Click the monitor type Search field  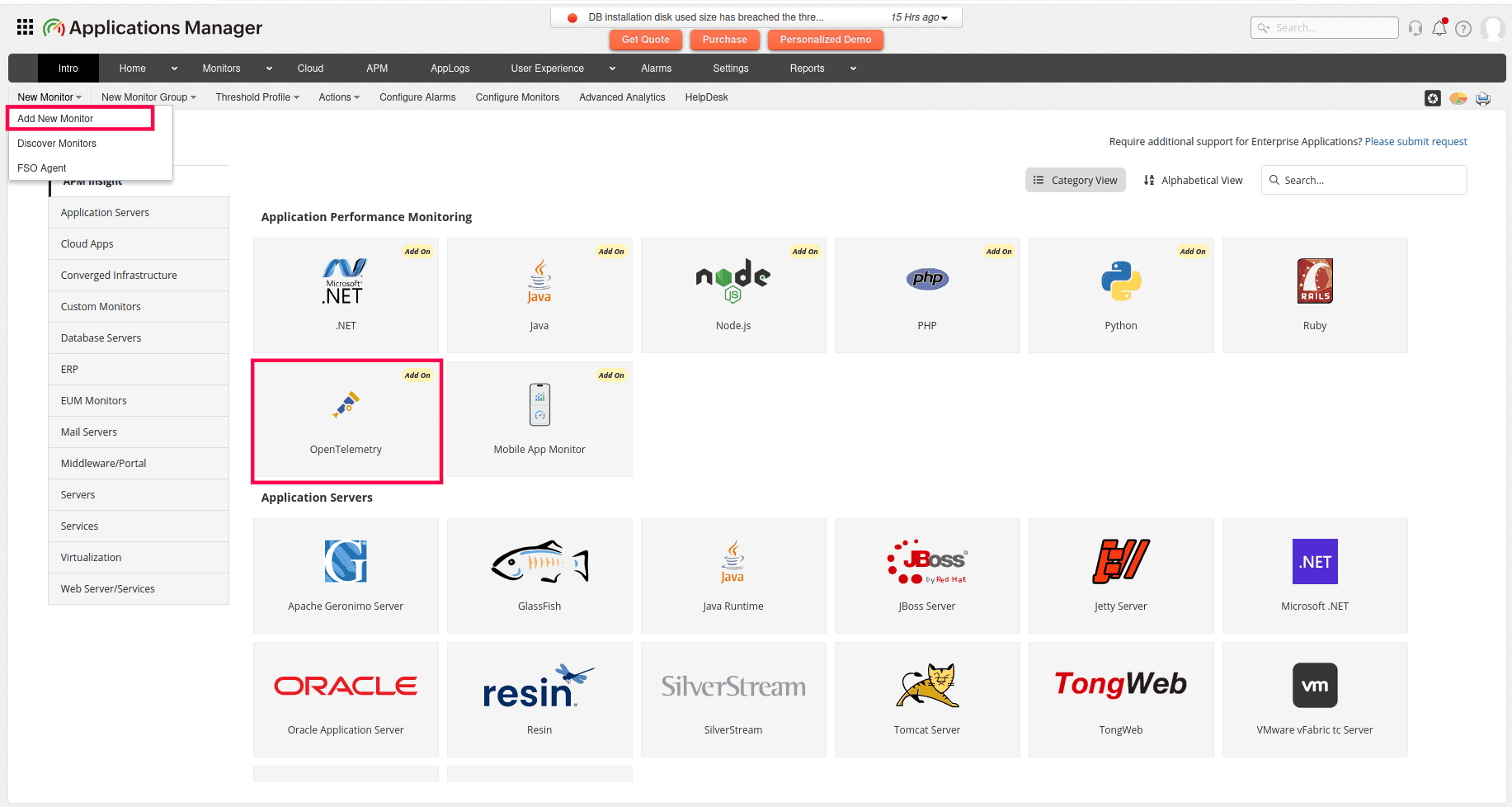point(1364,180)
